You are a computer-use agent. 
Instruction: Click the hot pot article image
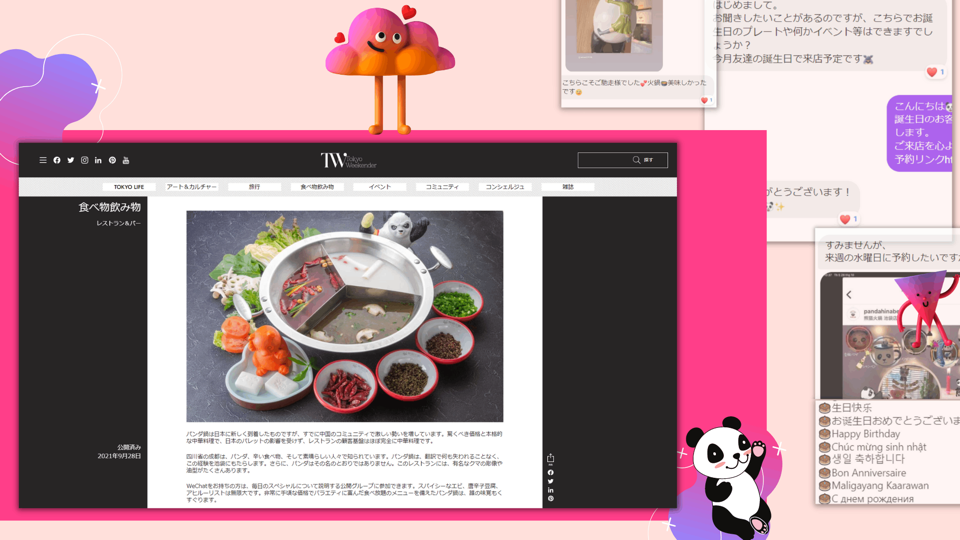pyautogui.click(x=345, y=316)
